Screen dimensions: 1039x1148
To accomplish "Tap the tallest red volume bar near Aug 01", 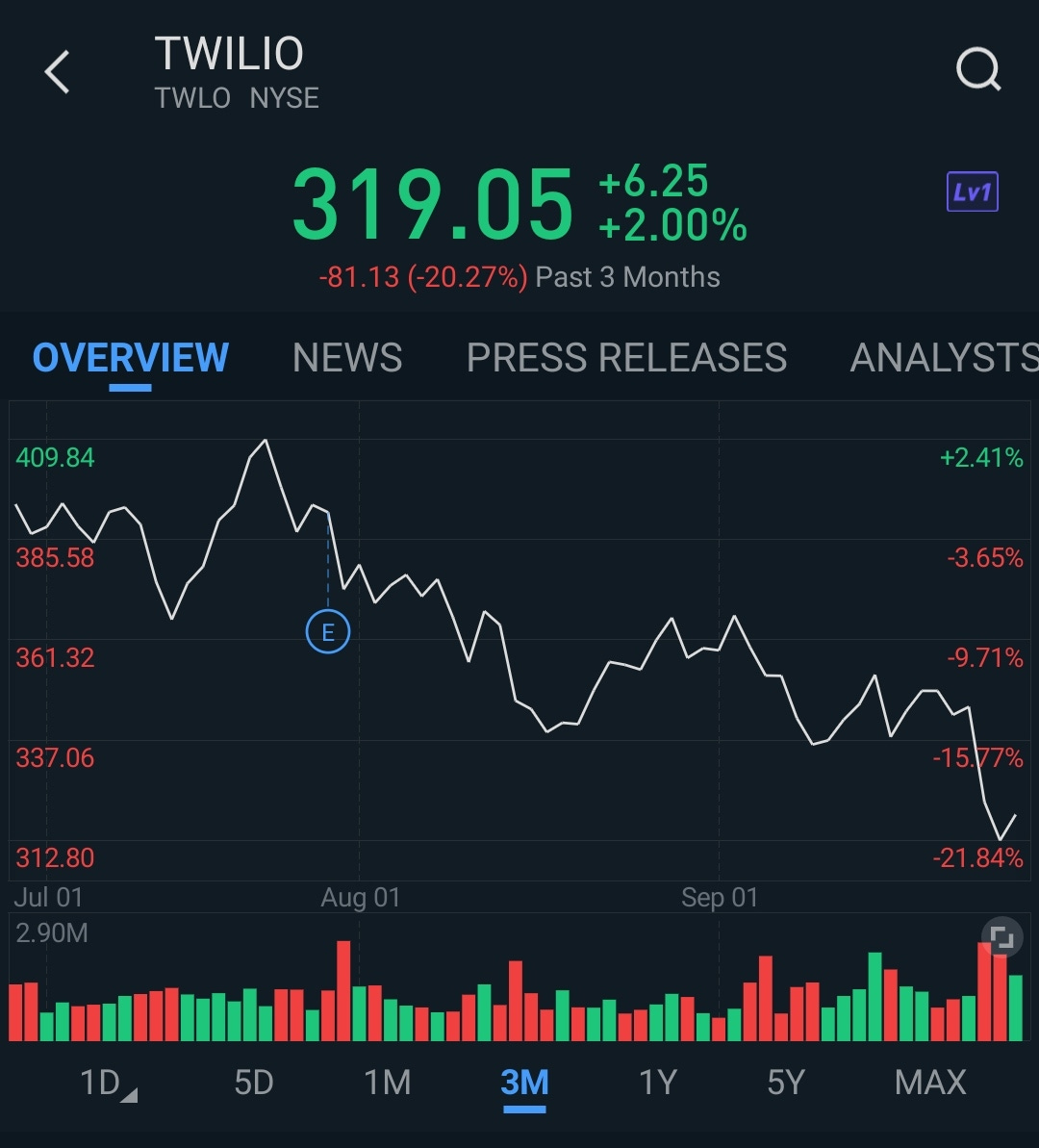I will pyautogui.click(x=343, y=990).
